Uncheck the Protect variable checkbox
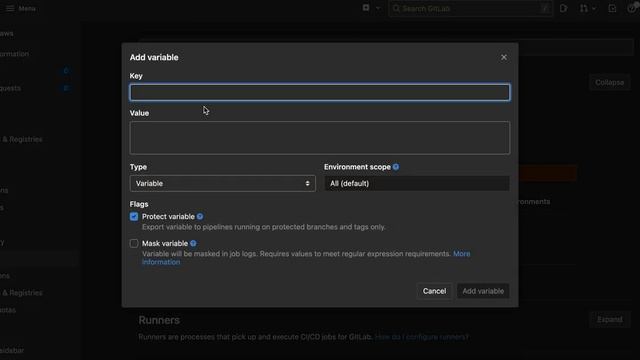Image resolution: width=640 pixels, height=360 pixels. point(134,217)
